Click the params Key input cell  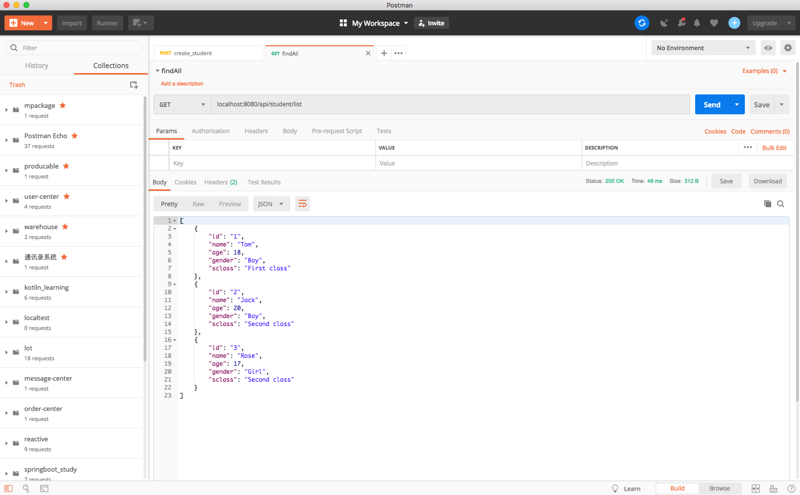click(272, 163)
